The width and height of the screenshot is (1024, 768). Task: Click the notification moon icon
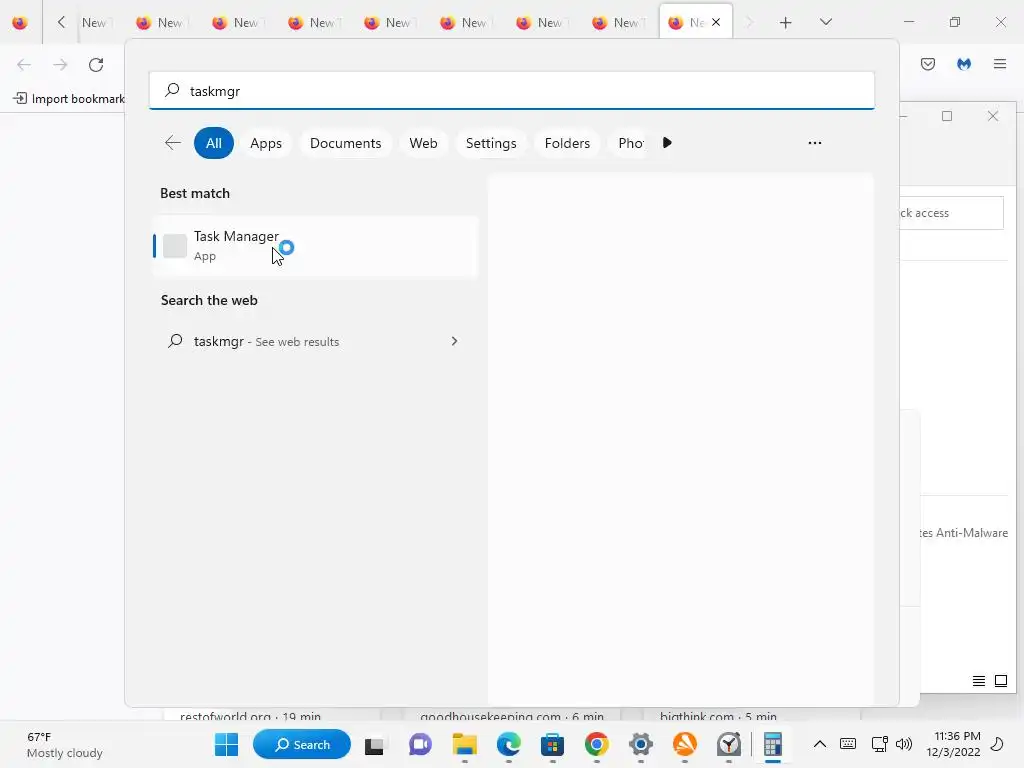[997, 744]
